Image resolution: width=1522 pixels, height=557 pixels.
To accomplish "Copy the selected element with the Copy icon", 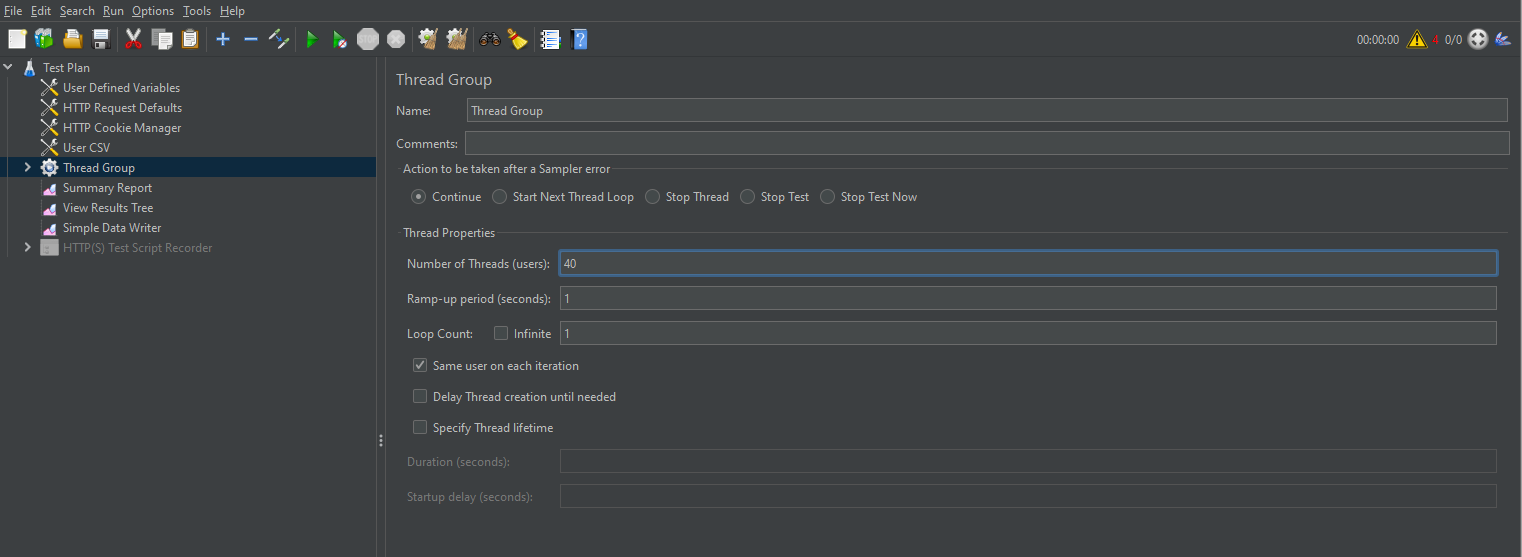I will tap(162, 39).
